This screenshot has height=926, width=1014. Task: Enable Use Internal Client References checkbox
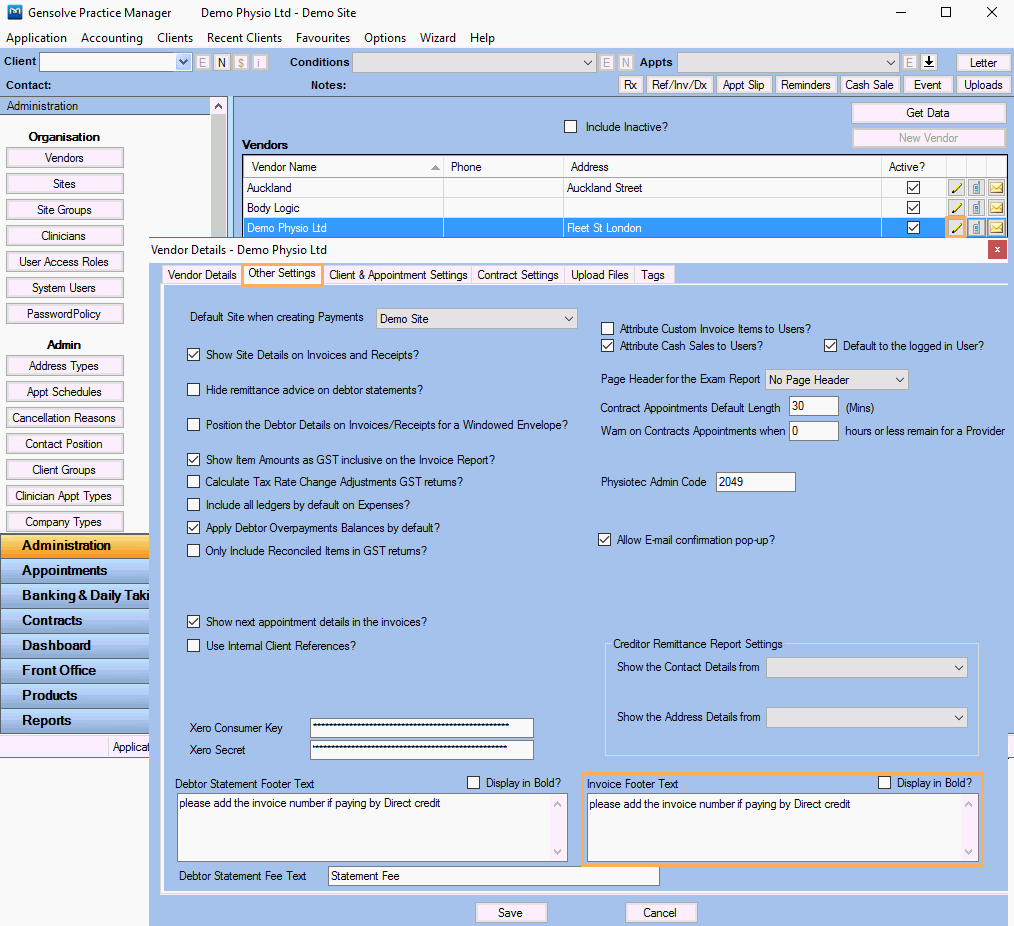pyautogui.click(x=193, y=646)
